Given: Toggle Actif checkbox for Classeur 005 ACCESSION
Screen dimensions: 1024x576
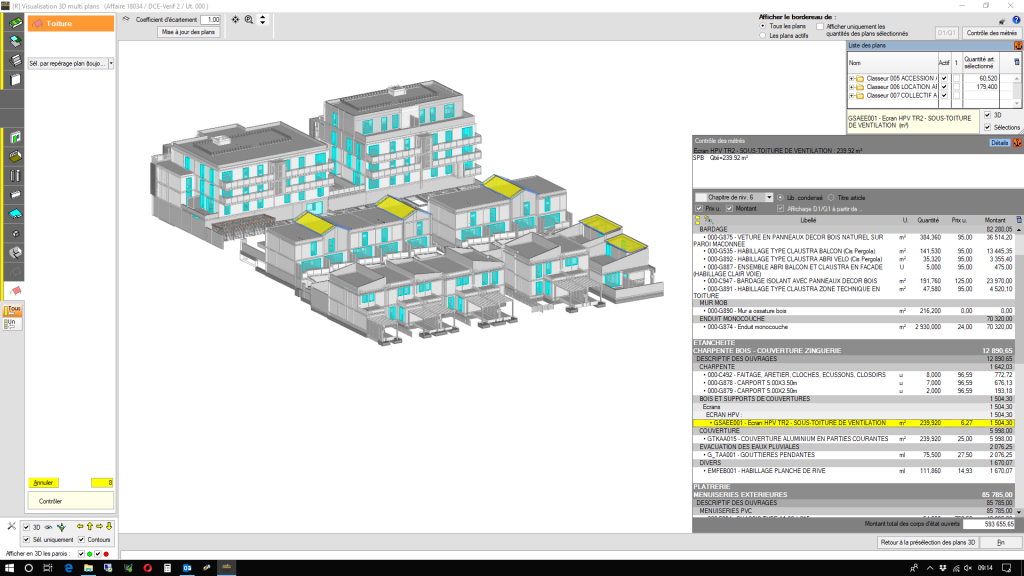Looking at the screenshot, I should 944,78.
